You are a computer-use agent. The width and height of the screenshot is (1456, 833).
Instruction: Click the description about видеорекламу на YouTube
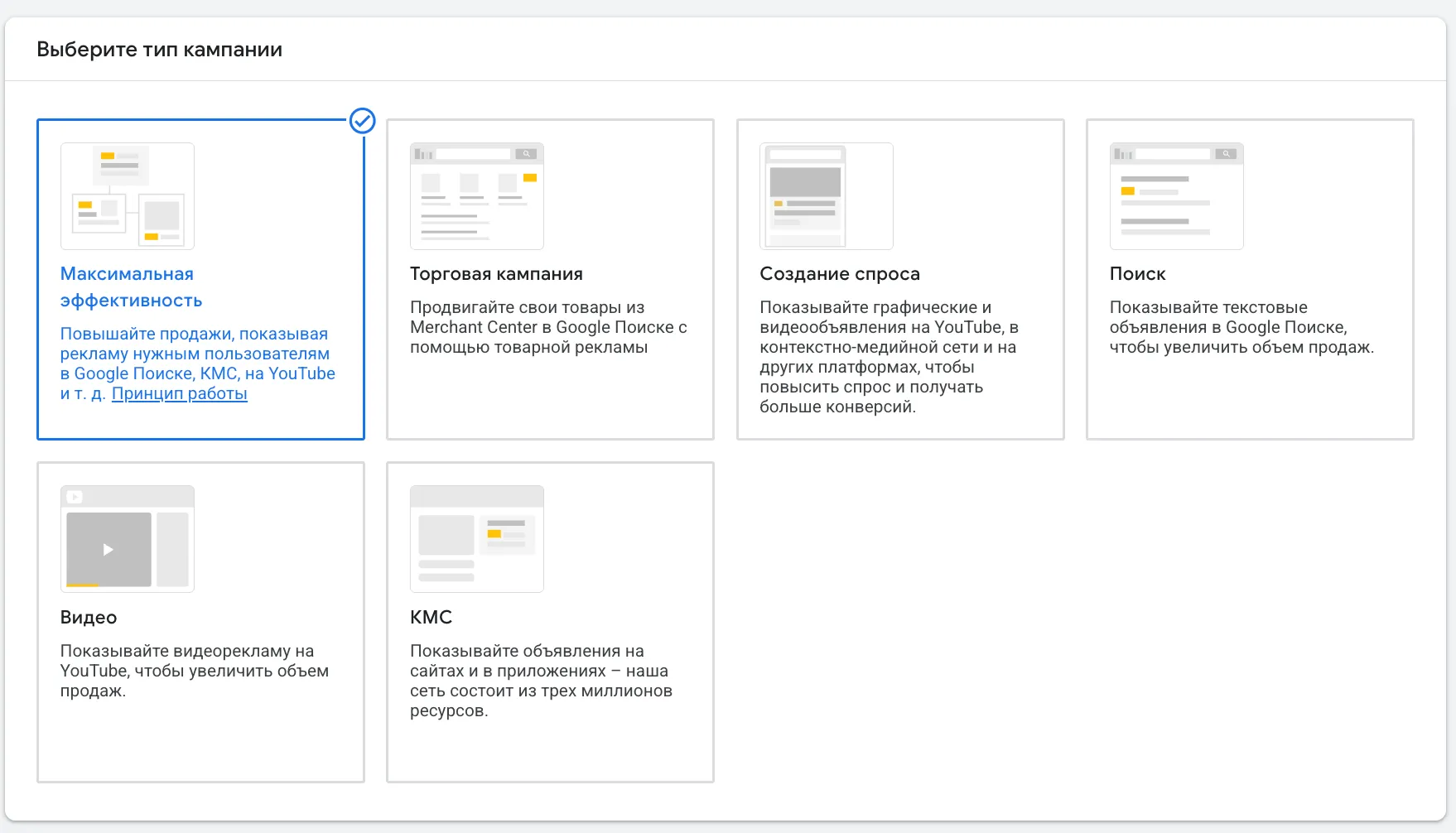point(195,671)
